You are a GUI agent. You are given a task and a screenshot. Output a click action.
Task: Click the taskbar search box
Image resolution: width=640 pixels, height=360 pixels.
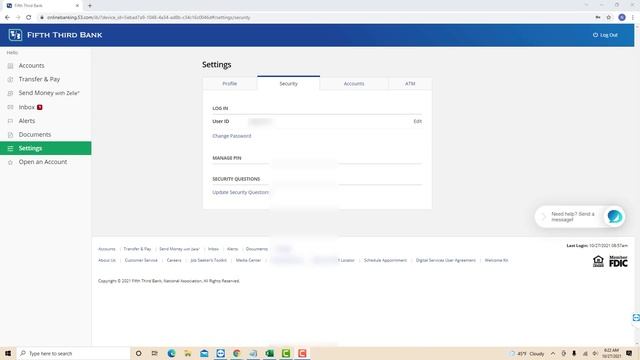[x=73, y=353]
